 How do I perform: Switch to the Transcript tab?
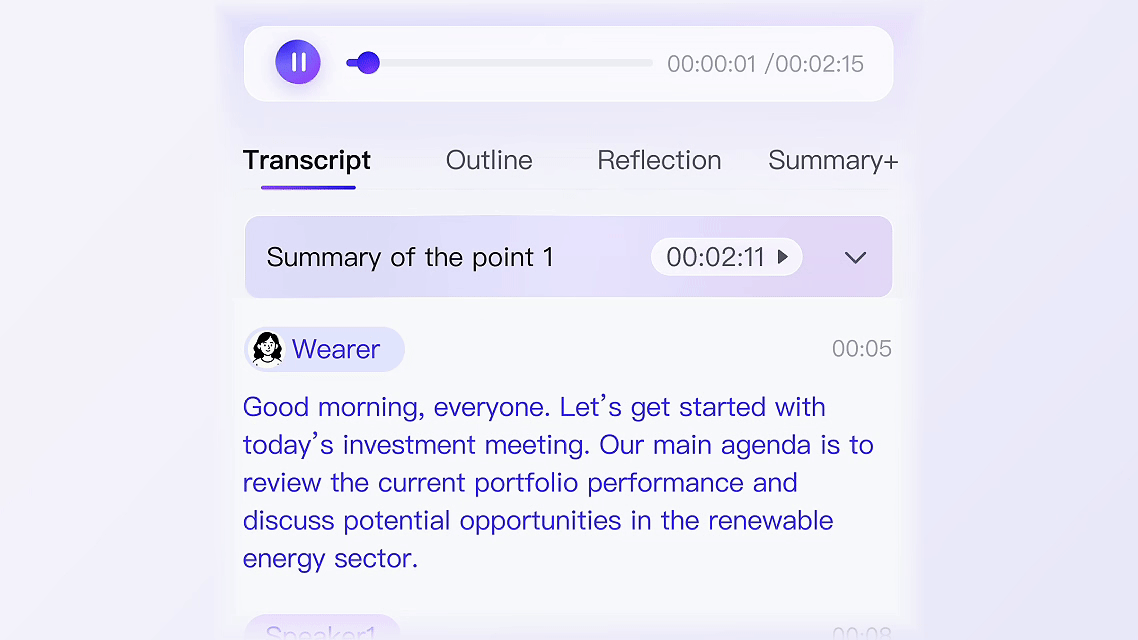307,160
